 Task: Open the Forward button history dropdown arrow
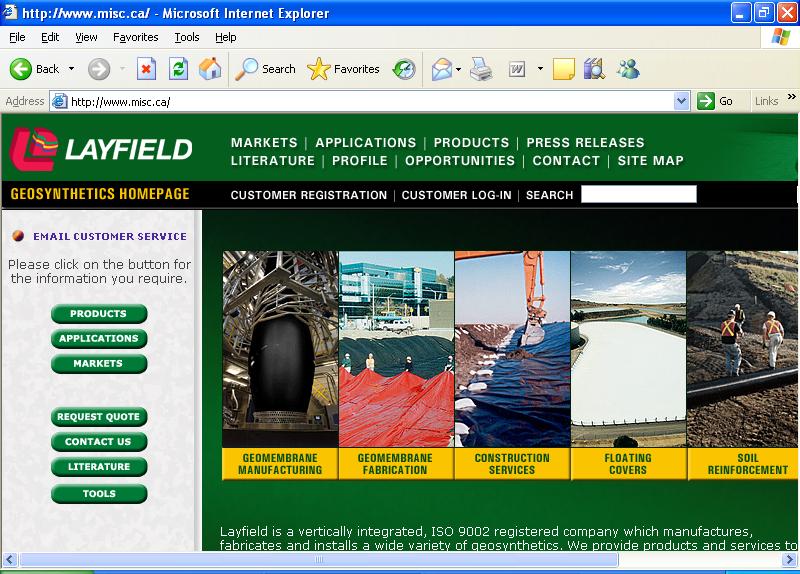(x=122, y=68)
